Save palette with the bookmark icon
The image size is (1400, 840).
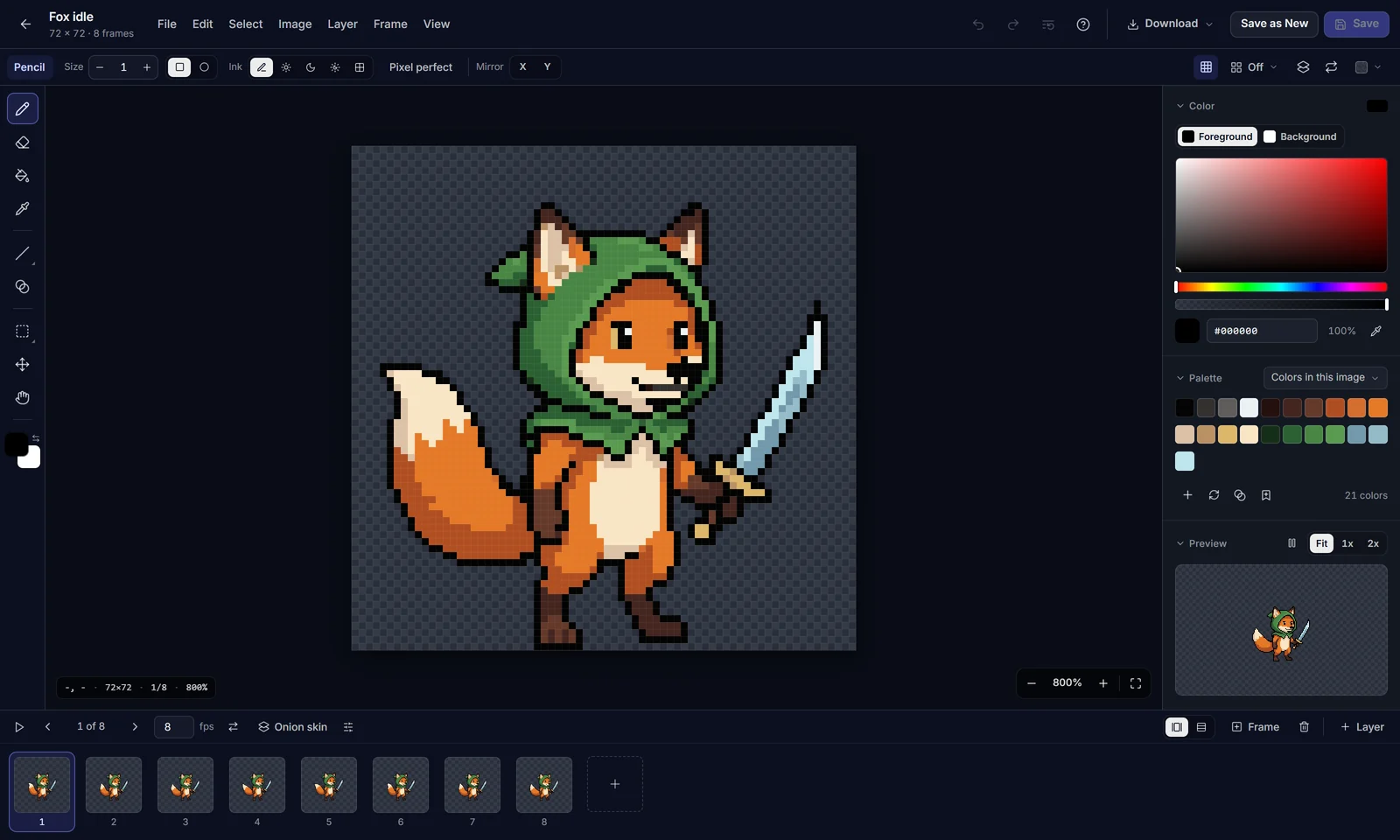click(x=1266, y=495)
